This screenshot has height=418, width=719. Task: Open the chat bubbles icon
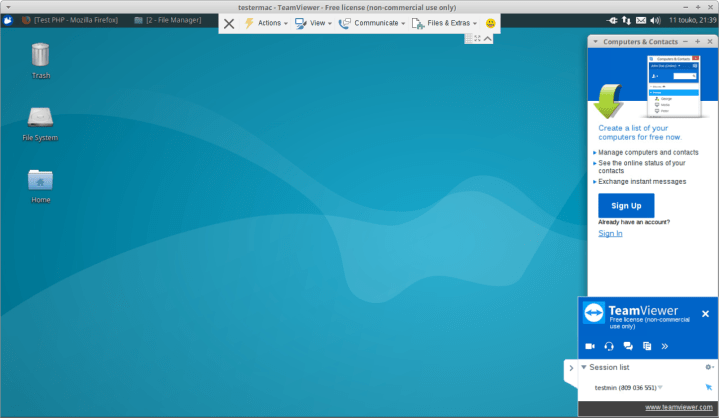click(628, 346)
